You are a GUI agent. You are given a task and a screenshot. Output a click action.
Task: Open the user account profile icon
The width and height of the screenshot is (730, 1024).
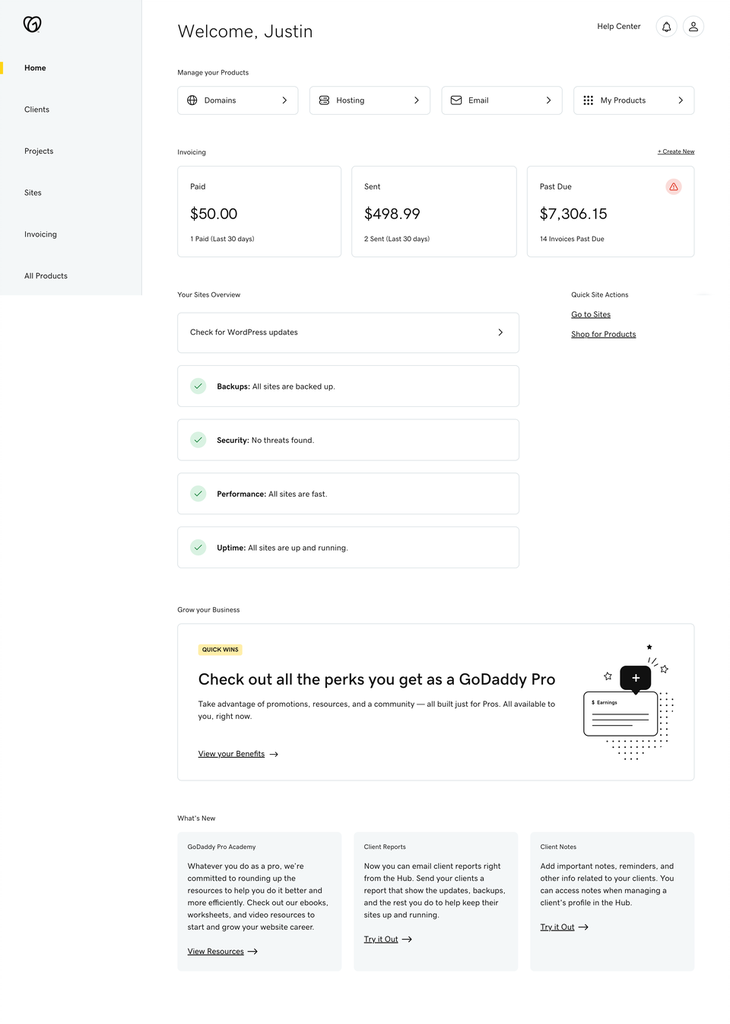pos(693,27)
